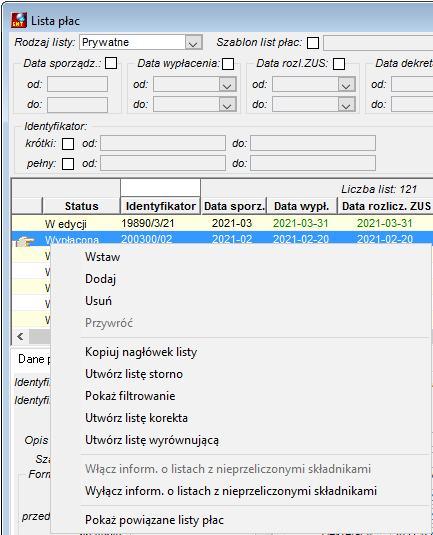Sort by Data rozlicz. ZUS column header
Screen dimensions: 433x535
click(386, 206)
